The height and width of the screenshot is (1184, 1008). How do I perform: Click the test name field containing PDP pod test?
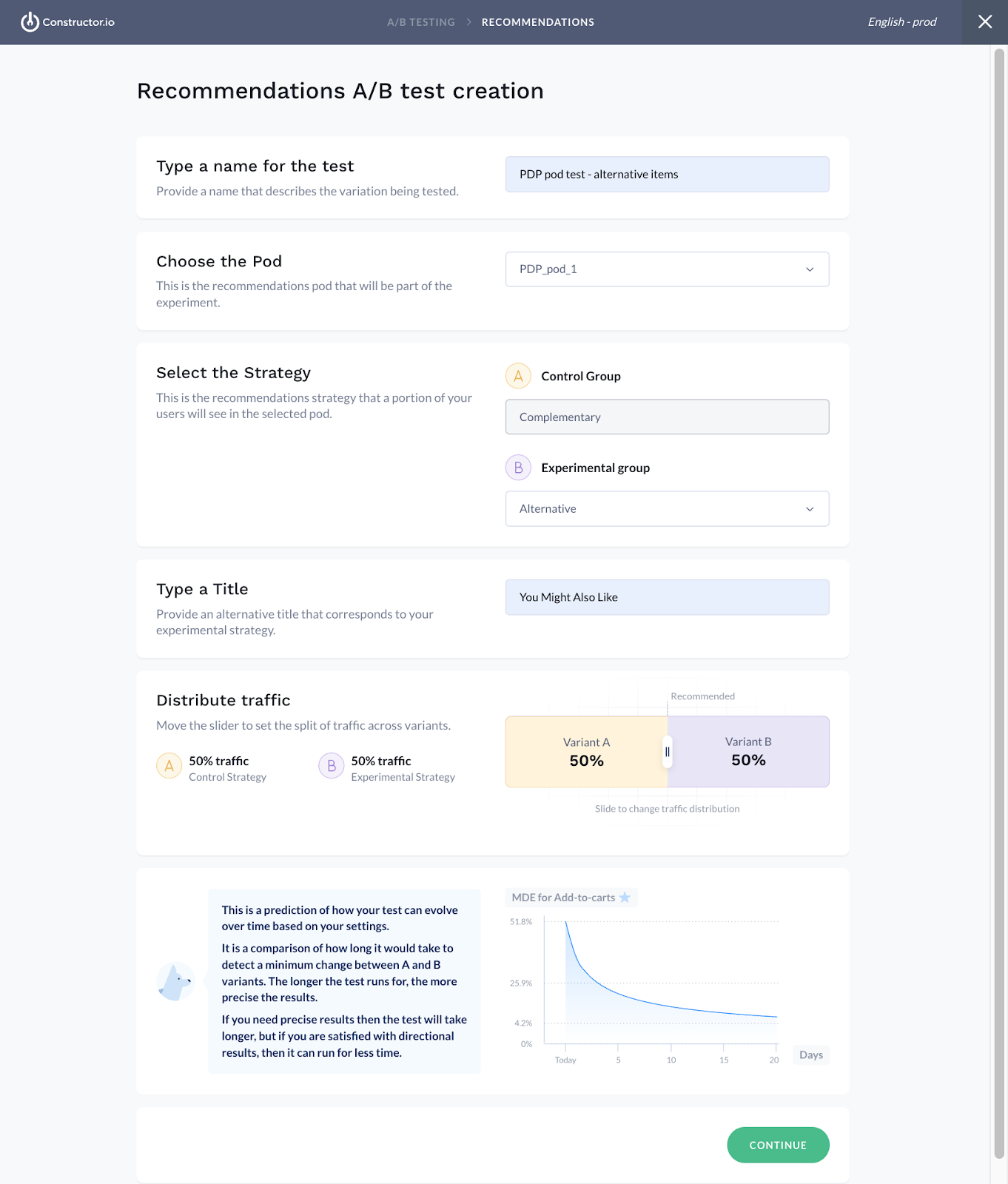point(666,174)
